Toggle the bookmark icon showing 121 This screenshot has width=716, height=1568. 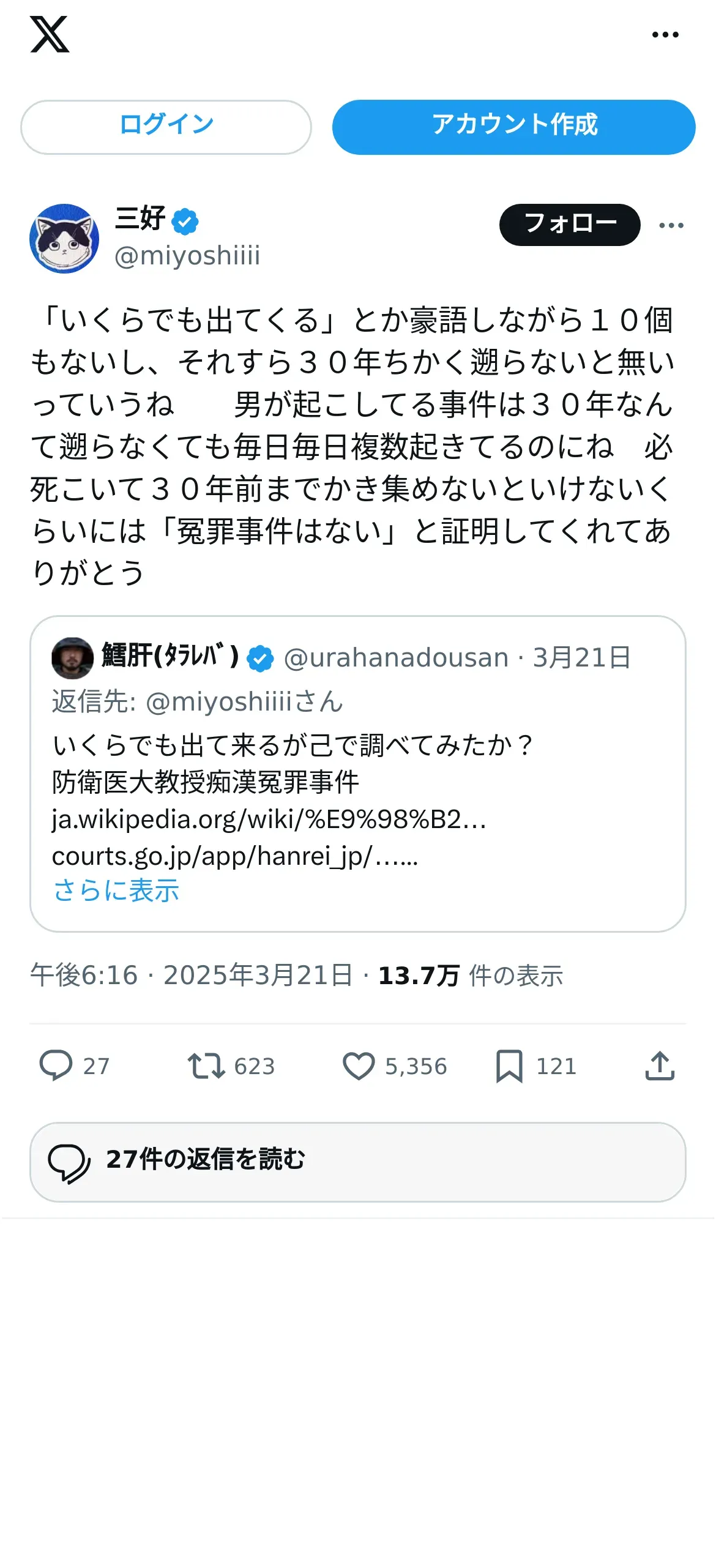[509, 1066]
